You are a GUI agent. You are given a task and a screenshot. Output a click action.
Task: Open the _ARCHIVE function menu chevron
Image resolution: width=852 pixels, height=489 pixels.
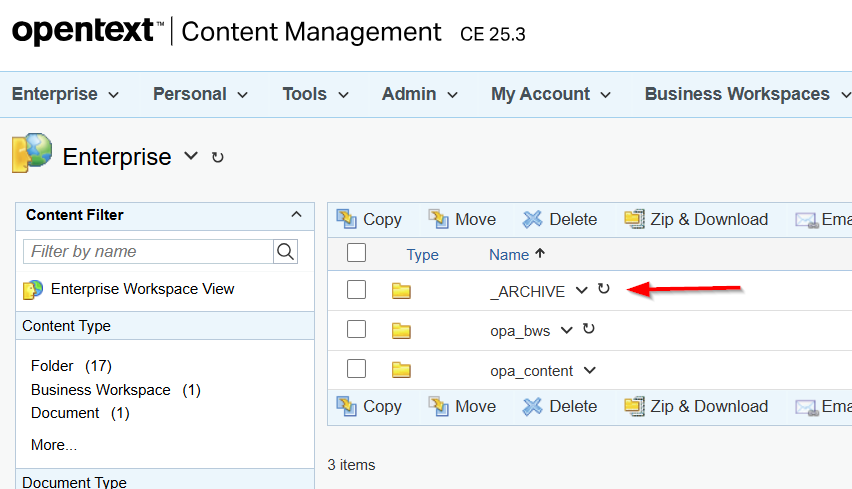[581, 290]
